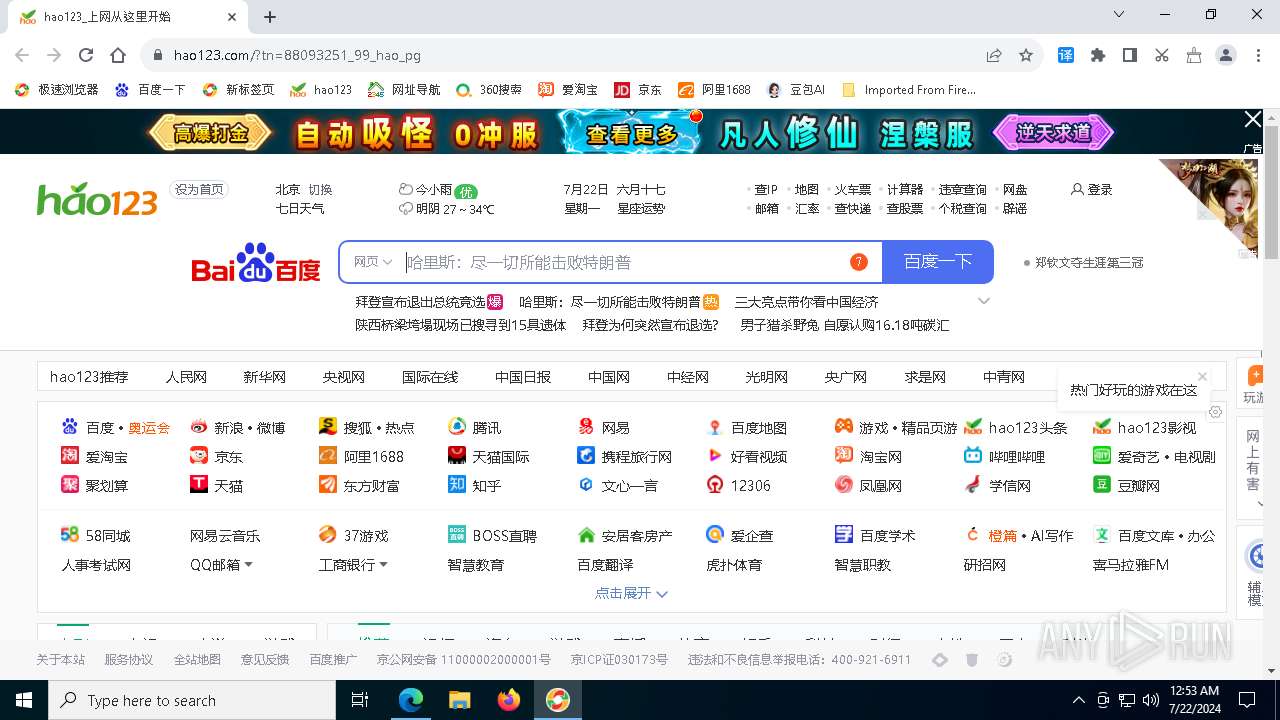Image resolution: width=1280 pixels, height=720 pixels.
Task: Launch Firefox from the taskbar
Action: [x=509, y=700]
